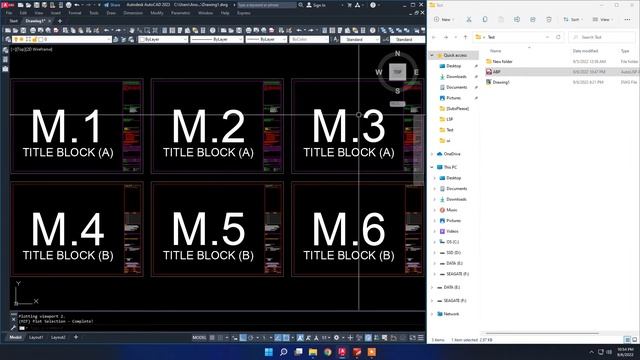Toggle grid display in AutoCAD status bar
Image resolution: width=640 pixels, height=360 pixels.
[212, 338]
